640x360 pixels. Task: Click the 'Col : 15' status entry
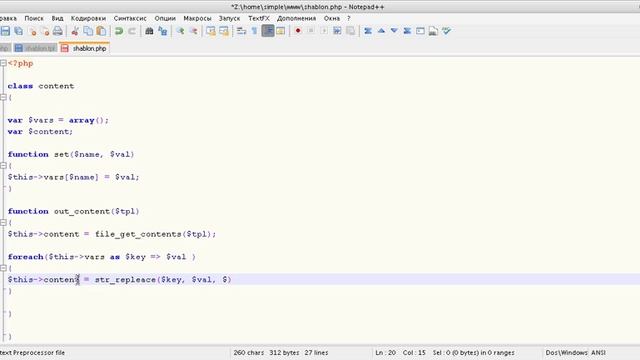click(x=414, y=353)
